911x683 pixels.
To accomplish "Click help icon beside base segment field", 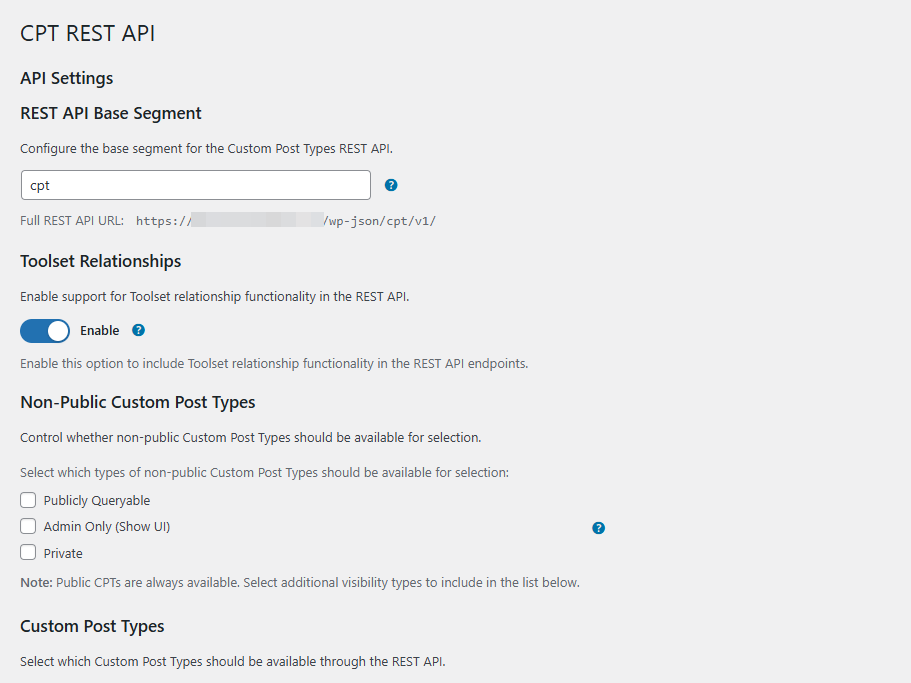I will pyautogui.click(x=391, y=185).
